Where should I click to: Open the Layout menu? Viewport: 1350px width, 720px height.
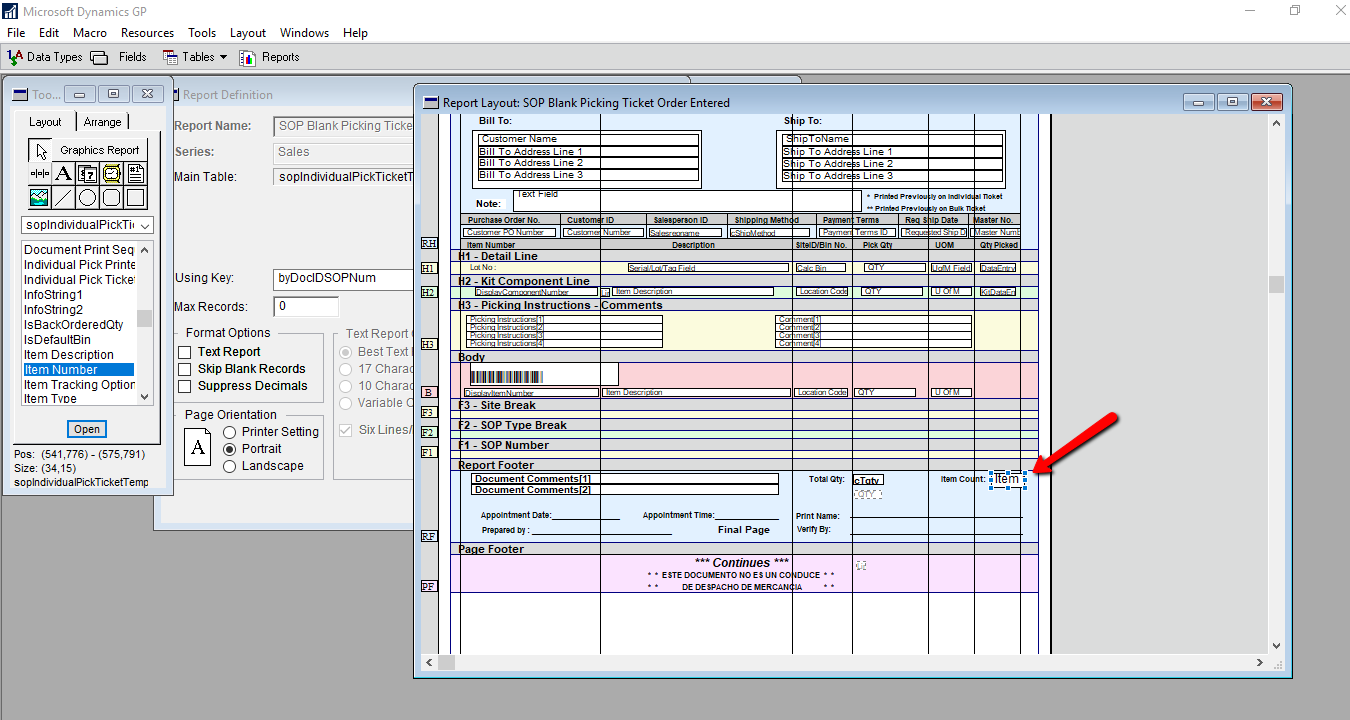pyautogui.click(x=248, y=33)
